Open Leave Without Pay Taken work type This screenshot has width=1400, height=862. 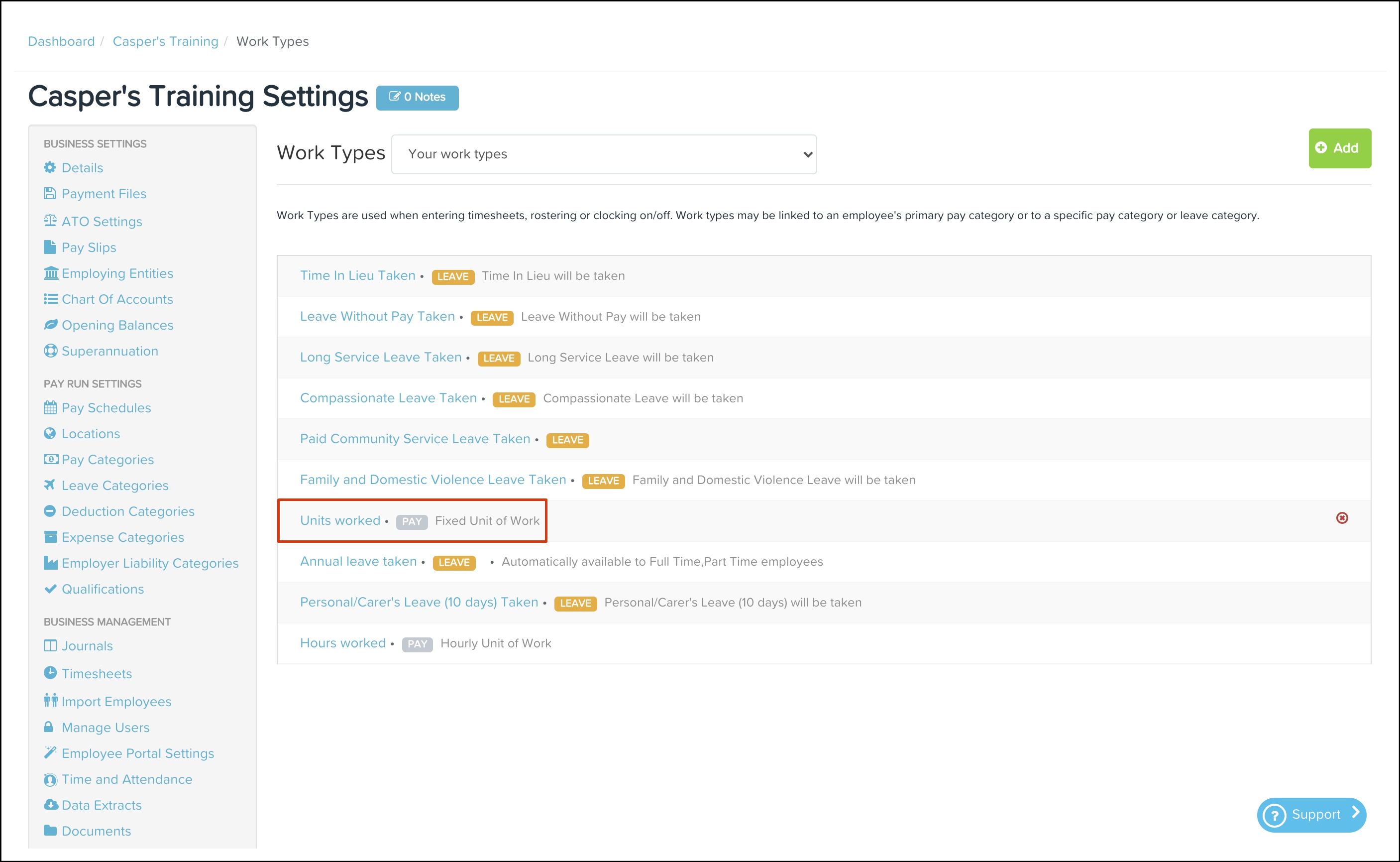coord(378,316)
